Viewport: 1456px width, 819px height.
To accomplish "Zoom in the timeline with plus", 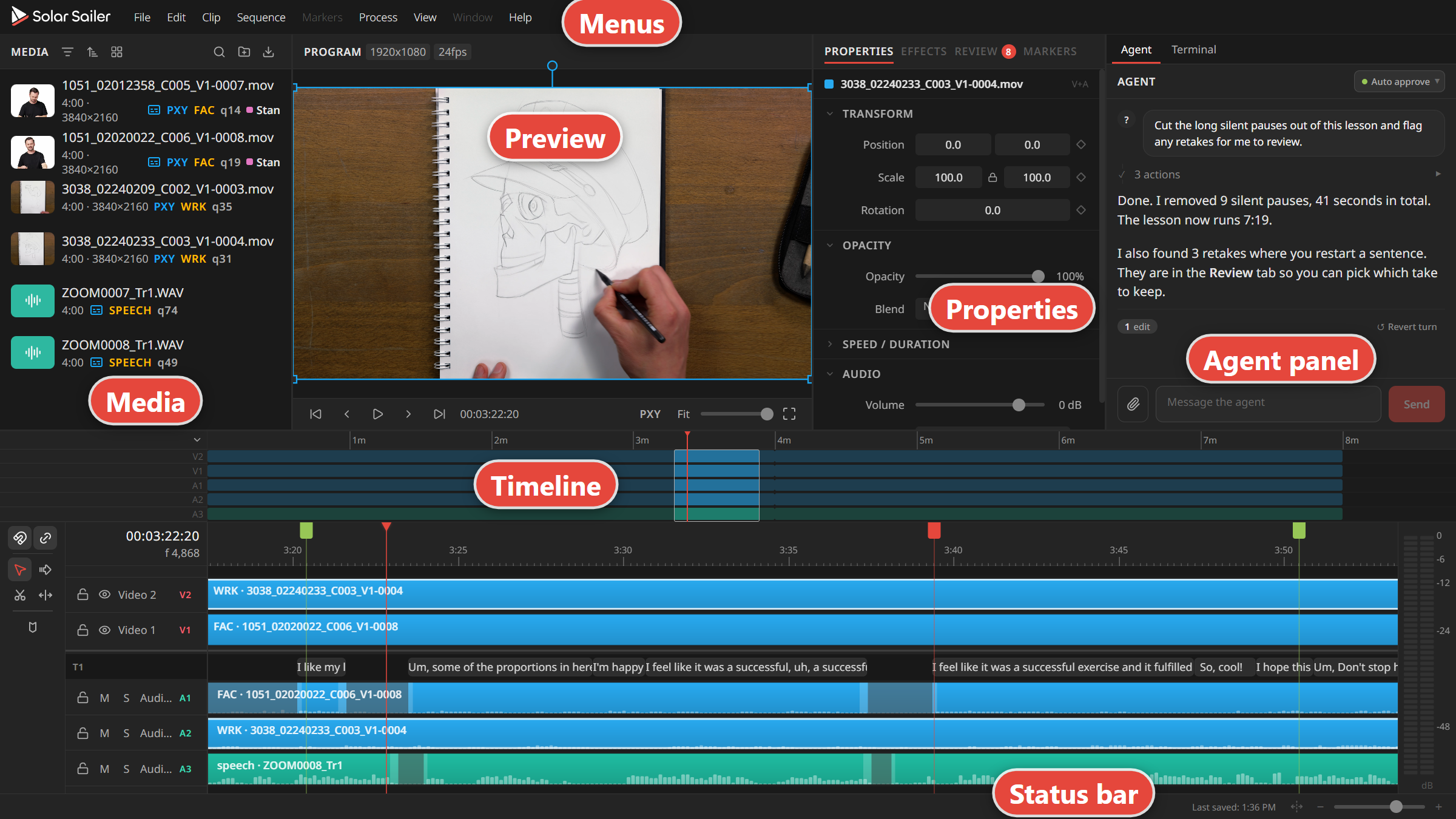I will (1438, 807).
